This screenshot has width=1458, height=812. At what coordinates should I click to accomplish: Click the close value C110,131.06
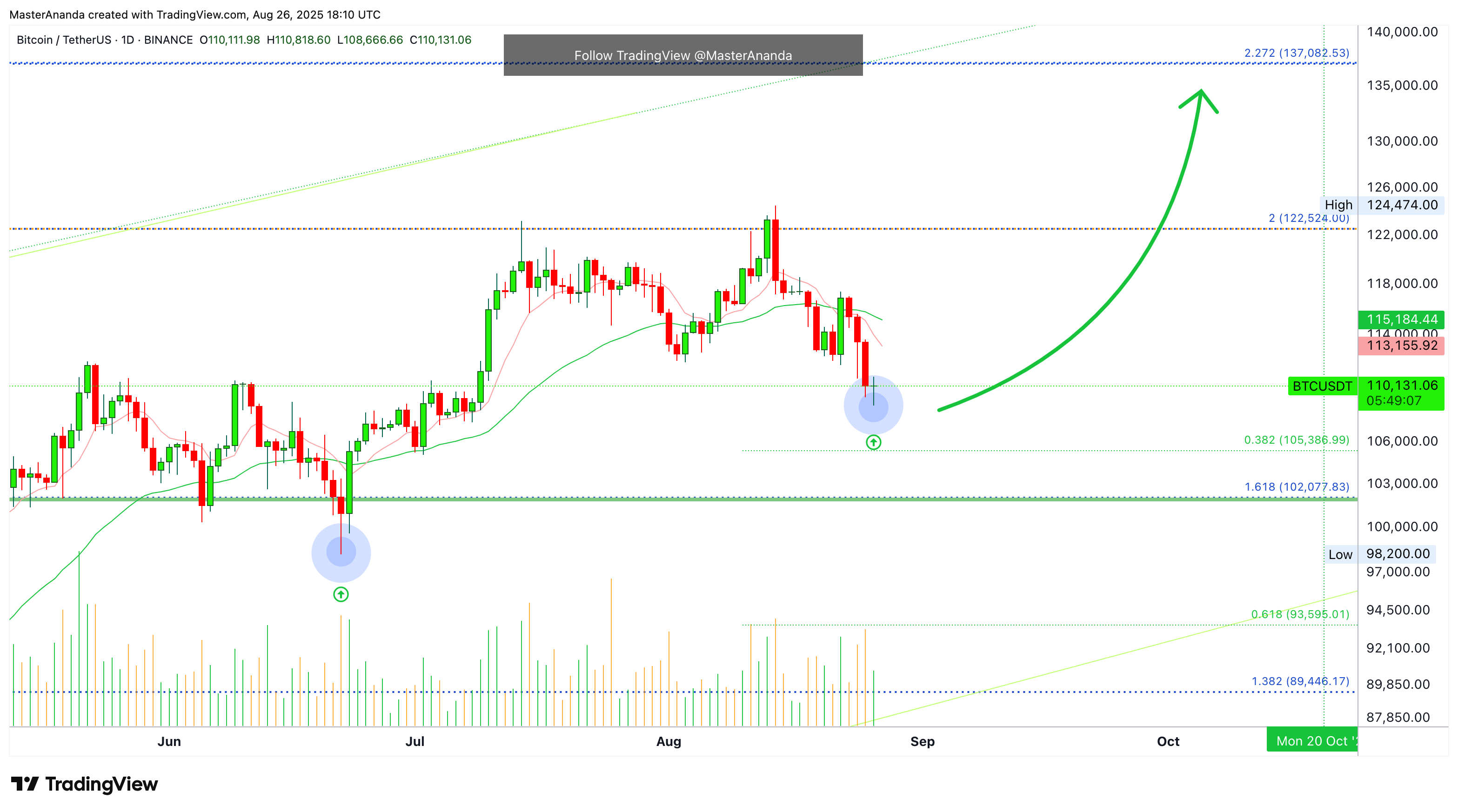click(441, 40)
